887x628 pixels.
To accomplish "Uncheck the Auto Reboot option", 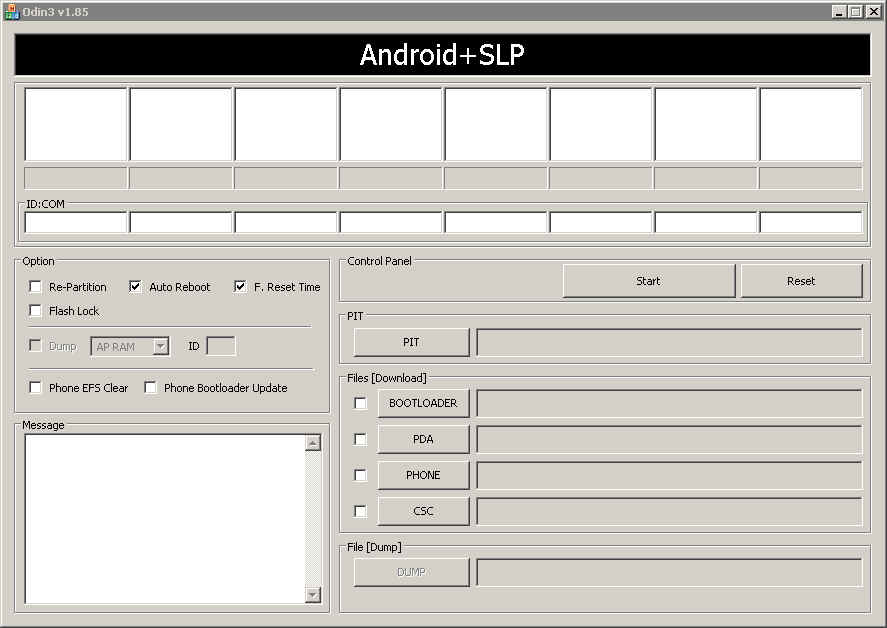I will (x=135, y=287).
